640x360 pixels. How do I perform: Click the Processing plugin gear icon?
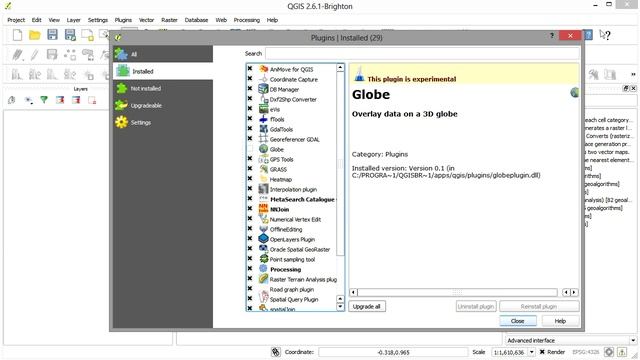(264, 269)
